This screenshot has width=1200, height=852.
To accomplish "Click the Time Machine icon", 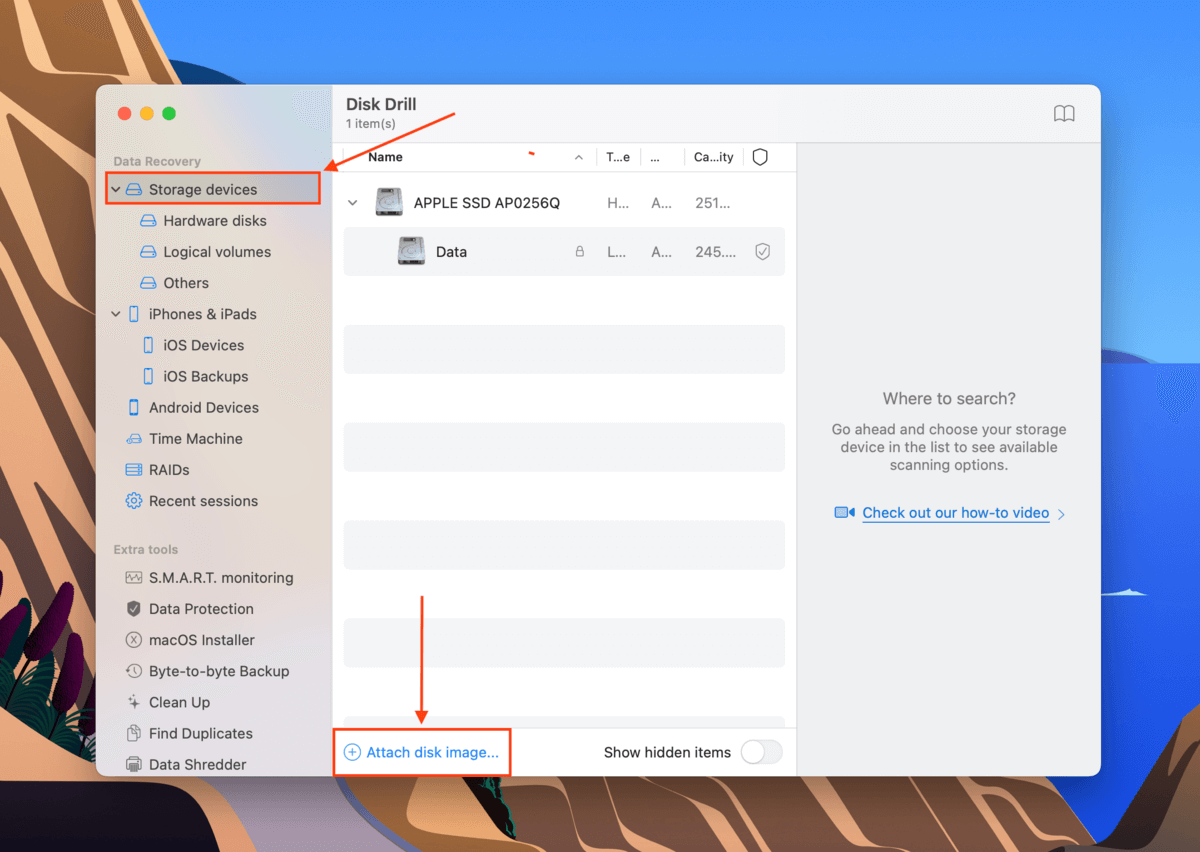I will (x=134, y=439).
